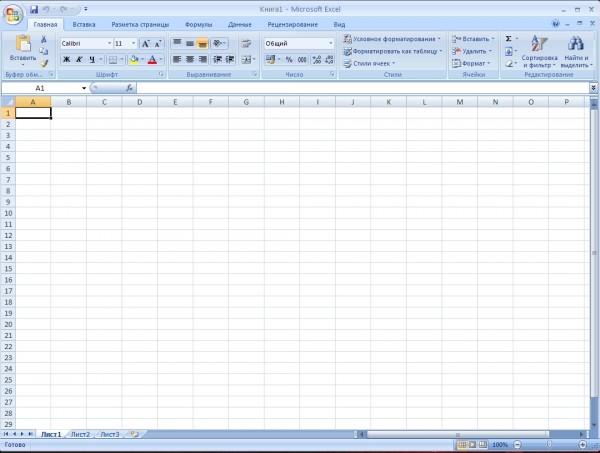Select entire sheet with corner button
600x453 pixels.
click(x=8, y=102)
